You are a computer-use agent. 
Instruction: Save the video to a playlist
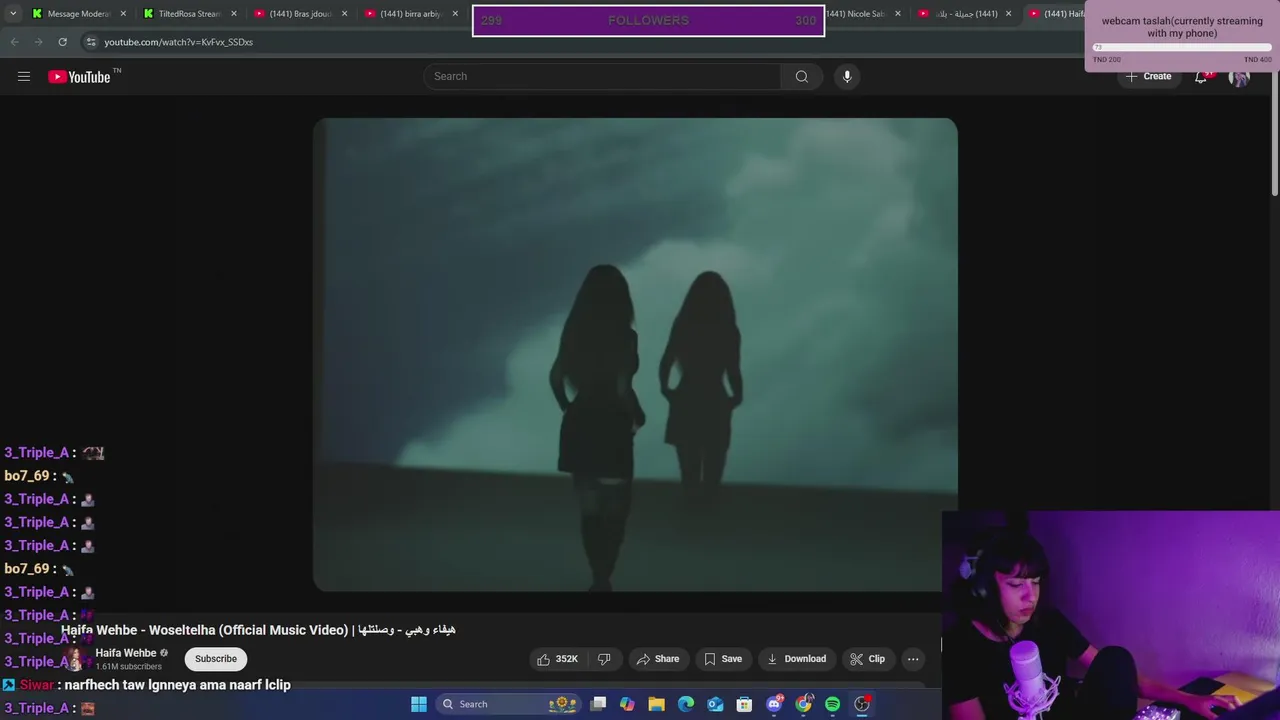(723, 659)
